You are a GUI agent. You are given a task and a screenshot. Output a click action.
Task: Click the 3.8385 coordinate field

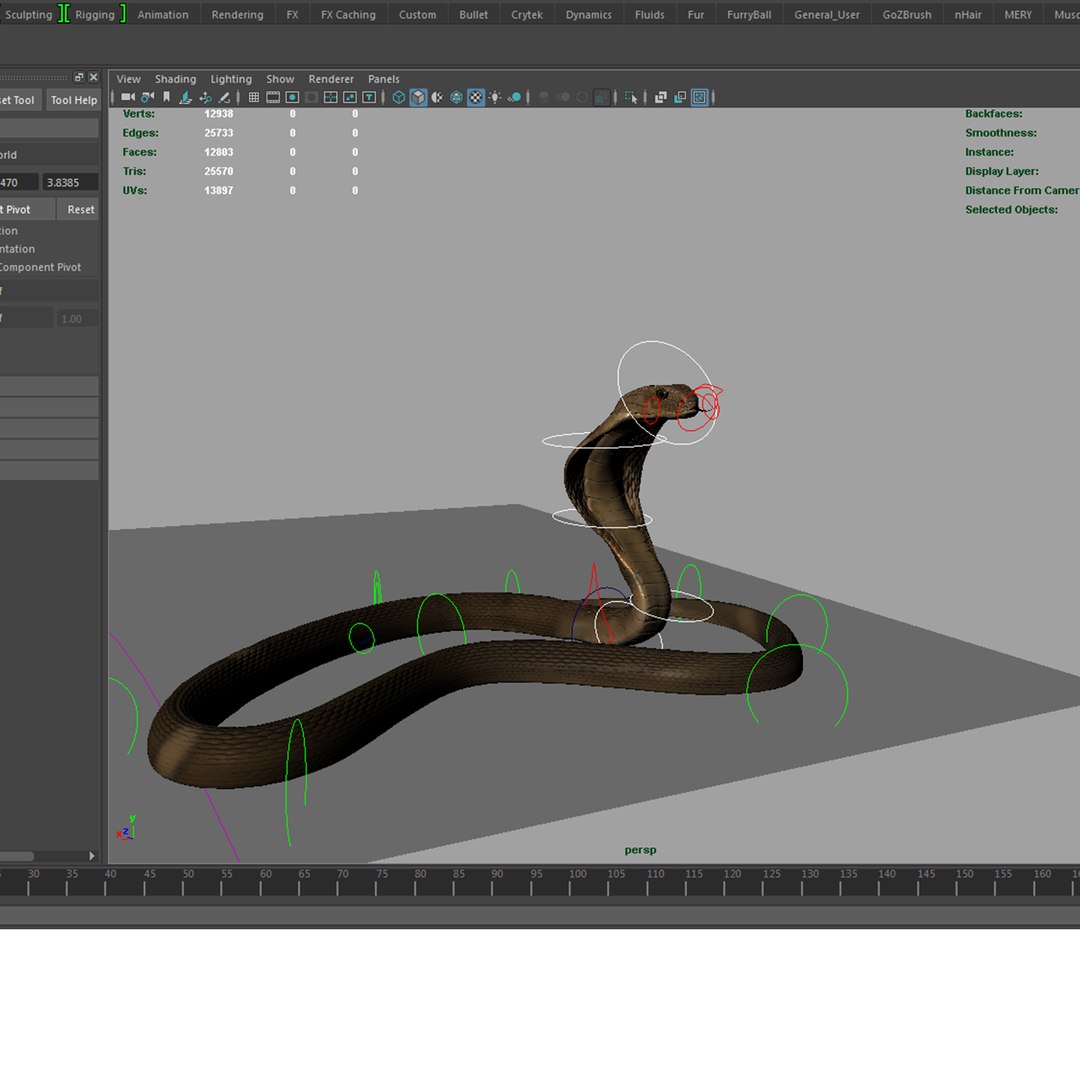tap(70, 183)
